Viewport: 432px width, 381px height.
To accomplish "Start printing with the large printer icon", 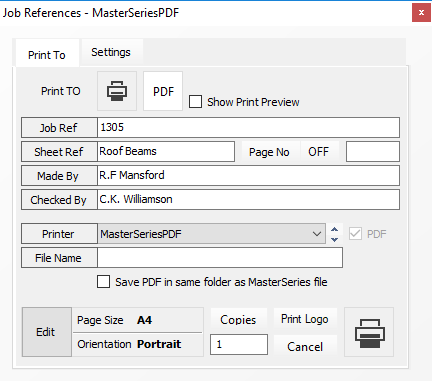I will (369, 332).
